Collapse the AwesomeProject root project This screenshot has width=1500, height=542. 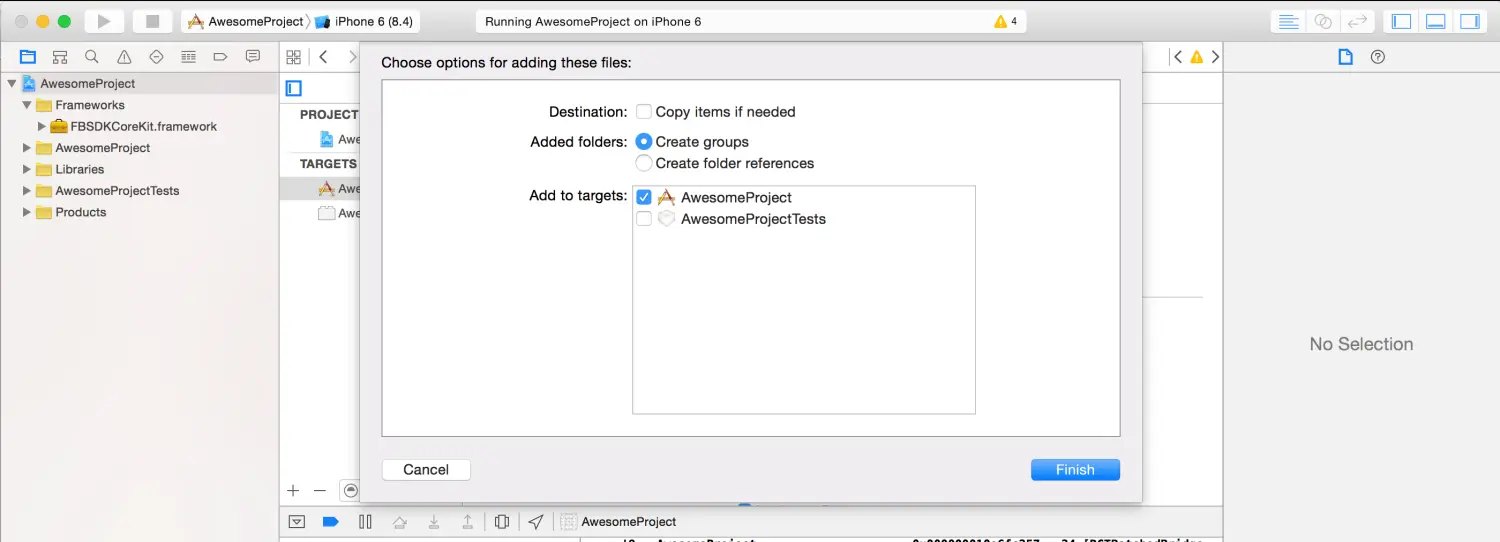[12, 84]
